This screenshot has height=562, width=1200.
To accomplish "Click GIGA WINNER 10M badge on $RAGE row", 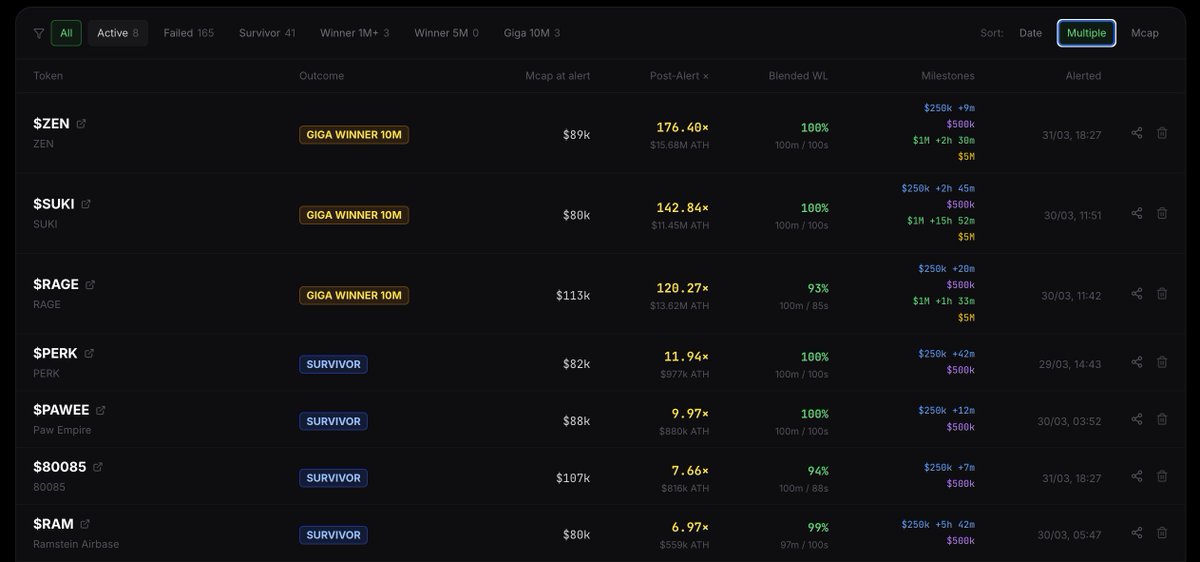I will coord(354,295).
